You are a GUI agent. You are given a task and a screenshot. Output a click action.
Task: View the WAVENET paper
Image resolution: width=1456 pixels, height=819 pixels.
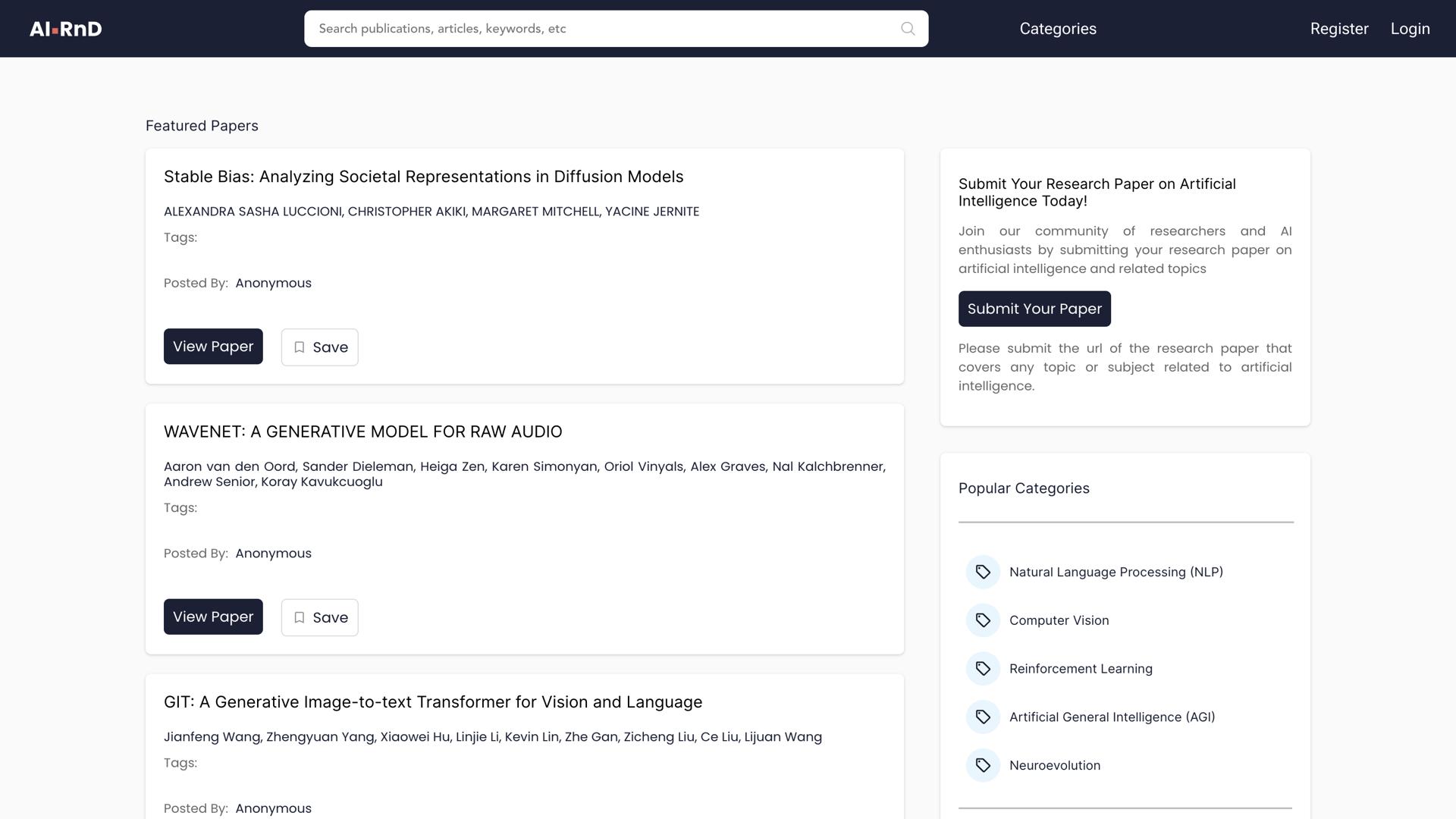(213, 617)
